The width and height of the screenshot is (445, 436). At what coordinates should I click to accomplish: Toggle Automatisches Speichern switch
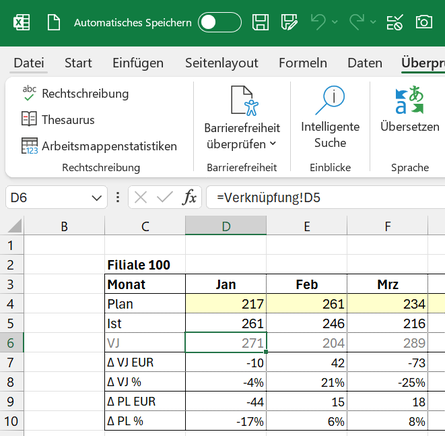tap(220, 23)
